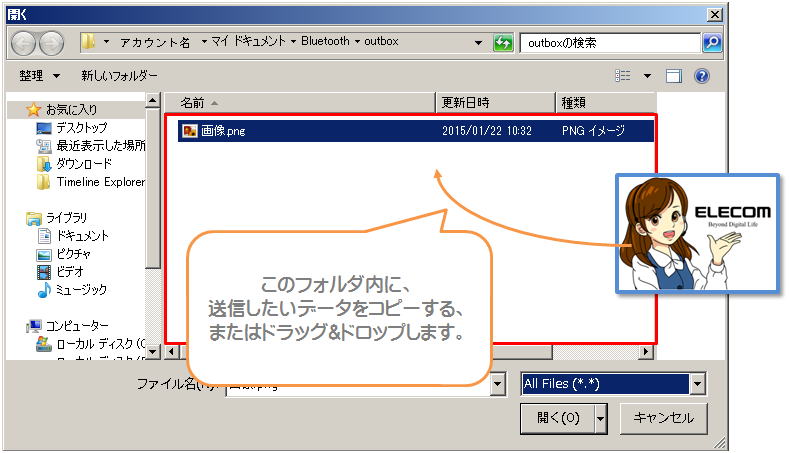Click 新しいフォルダー new folder button
Viewport: 790px width, 453px height.
(x=119, y=76)
